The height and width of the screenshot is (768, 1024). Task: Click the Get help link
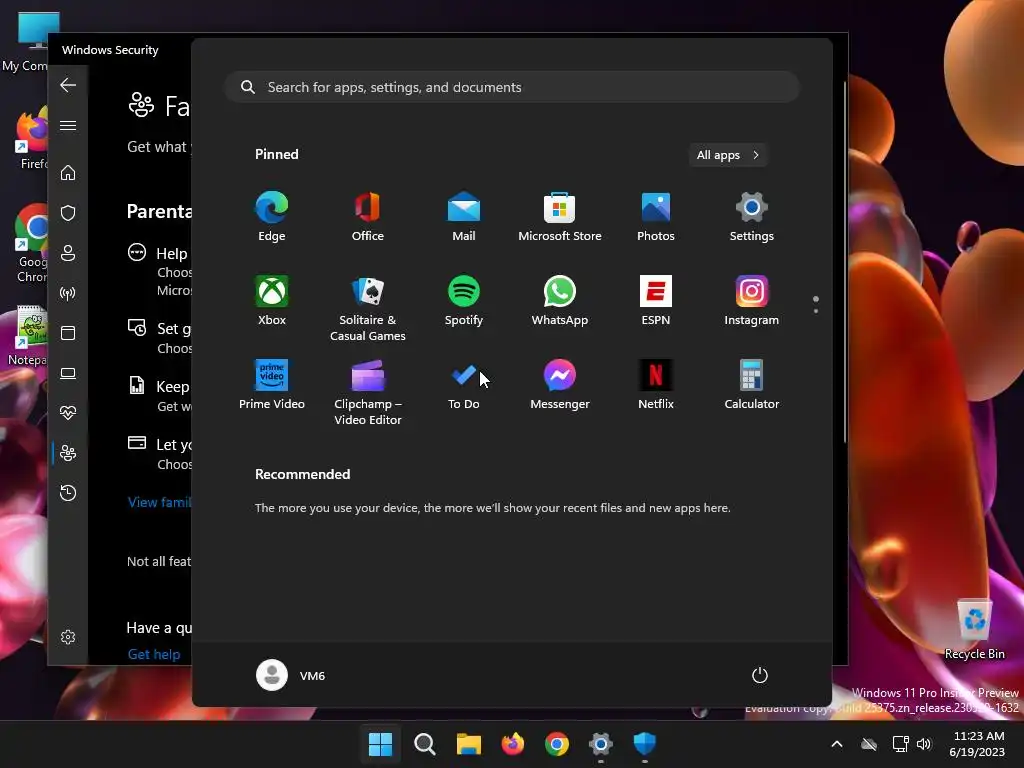click(154, 654)
